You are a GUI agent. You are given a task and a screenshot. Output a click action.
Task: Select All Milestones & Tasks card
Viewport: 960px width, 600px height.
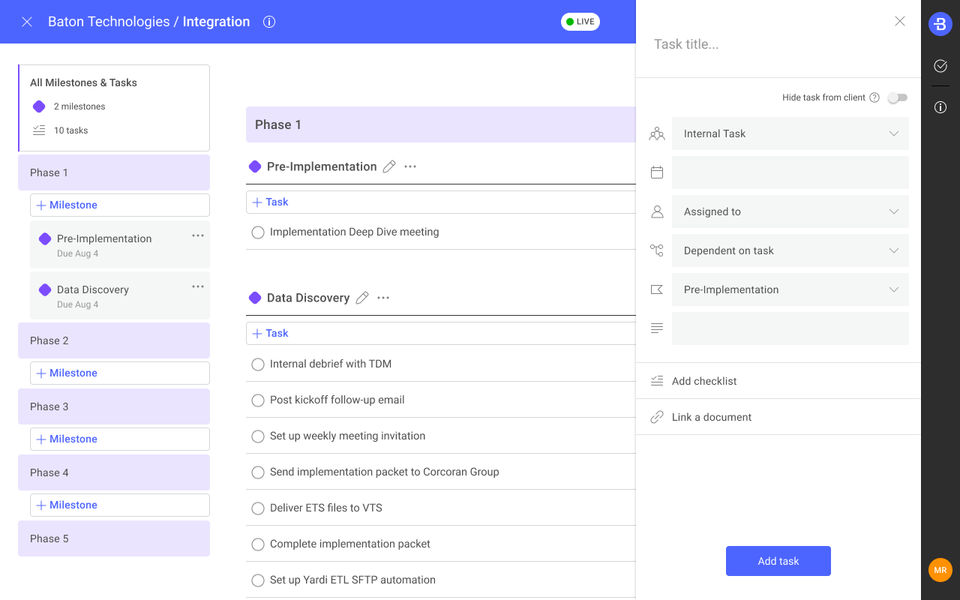[x=114, y=108]
